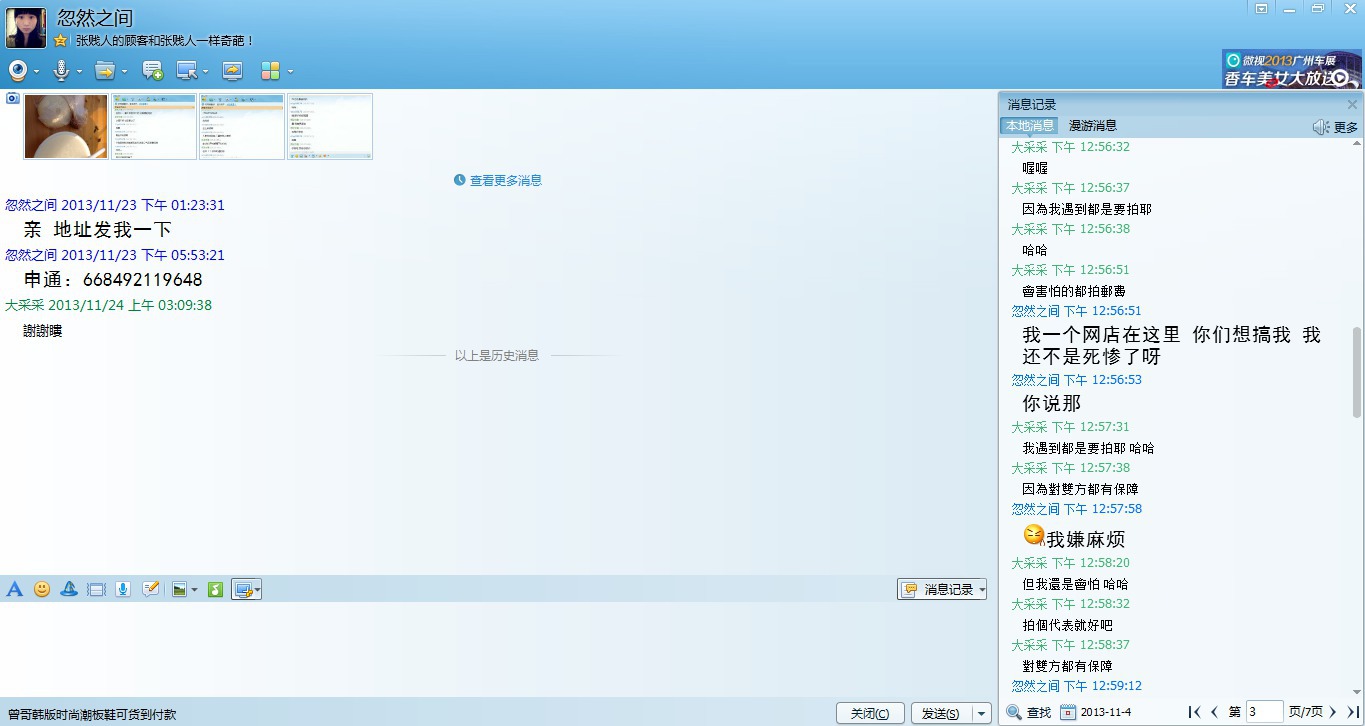Click the green music note icon
This screenshot has height=726, width=1365.
[x=215, y=590]
